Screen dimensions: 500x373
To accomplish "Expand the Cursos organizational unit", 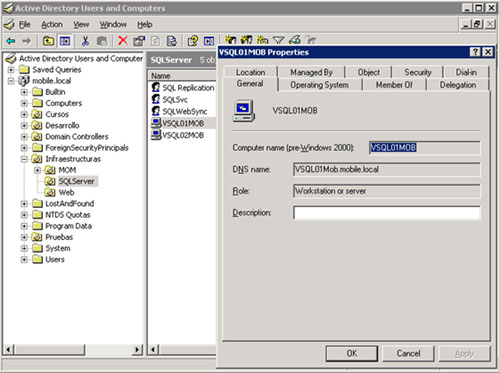I will tap(24, 114).
